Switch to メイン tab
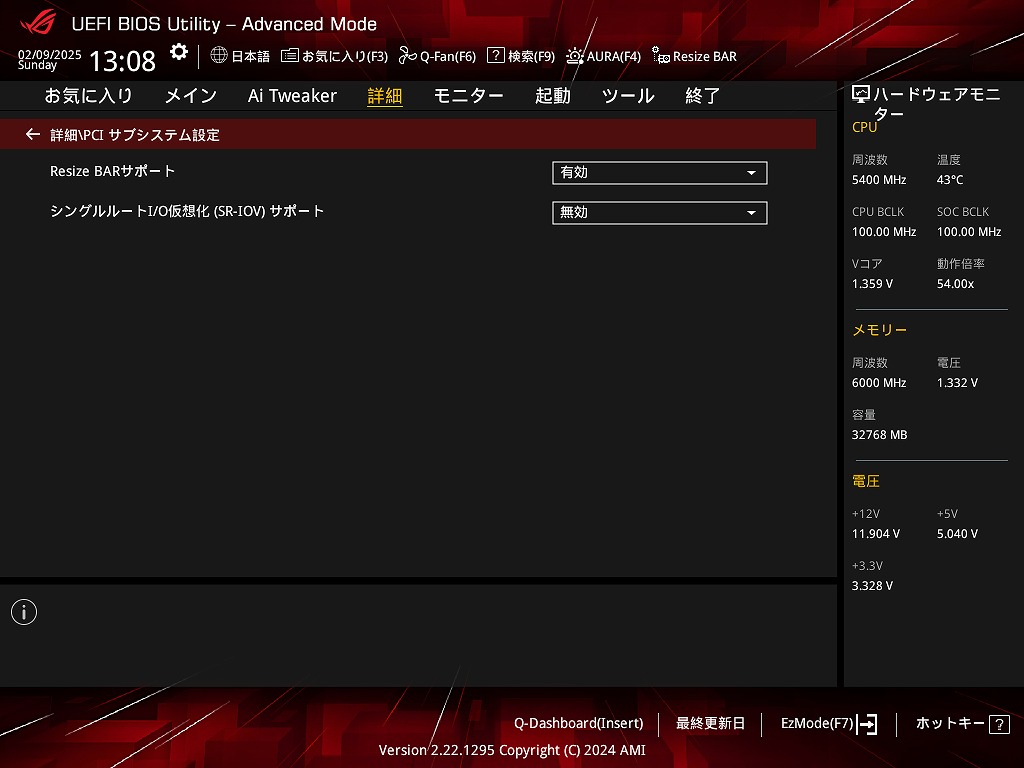 191,96
